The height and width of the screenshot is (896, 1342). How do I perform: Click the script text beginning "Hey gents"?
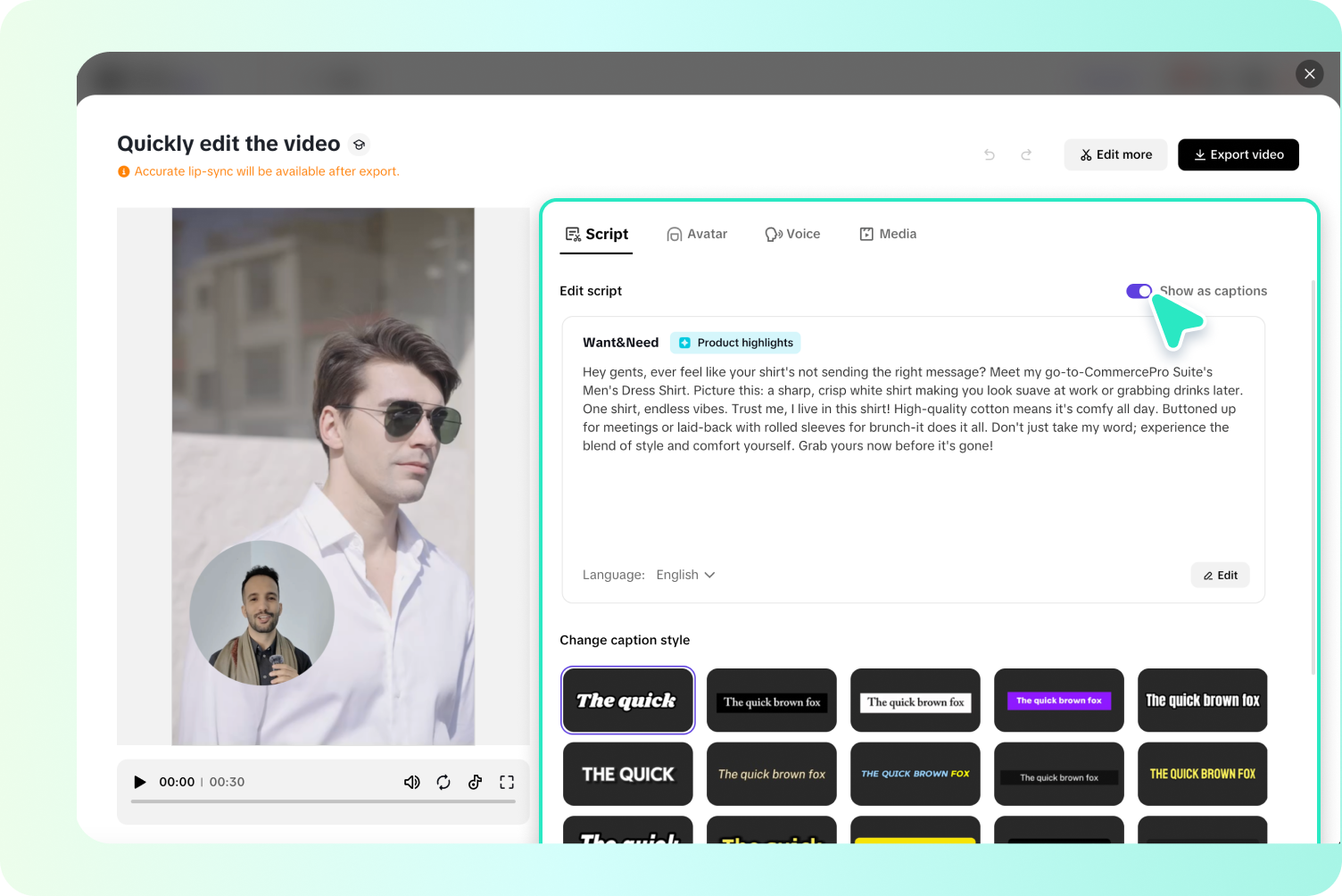(913, 409)
